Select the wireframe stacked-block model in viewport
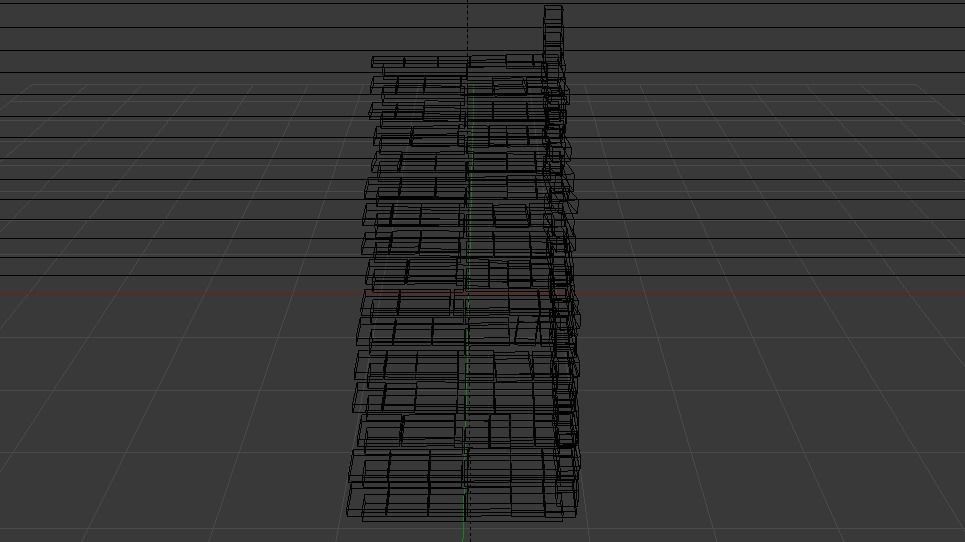Screen dimensions: 965x542 (x=465, y=265)
